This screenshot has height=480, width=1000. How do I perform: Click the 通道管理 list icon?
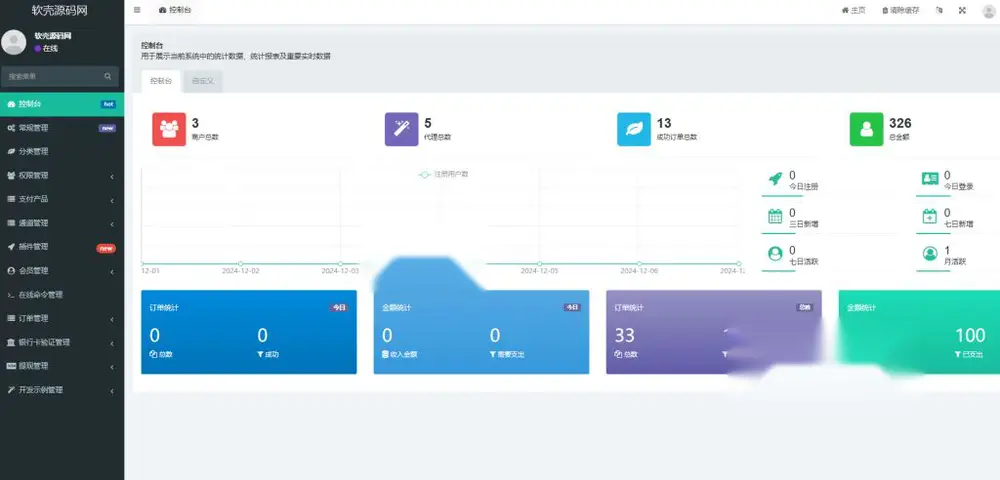11,223
